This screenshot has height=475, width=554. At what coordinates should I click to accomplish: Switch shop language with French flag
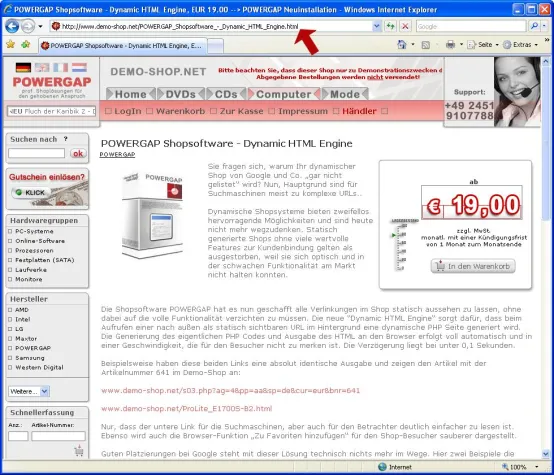tap(60, 67)
